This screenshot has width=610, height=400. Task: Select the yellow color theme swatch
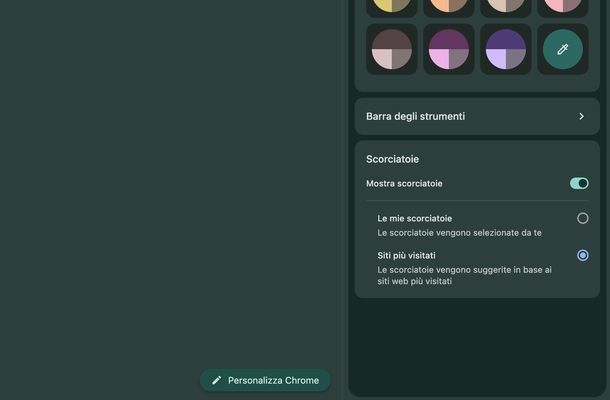pos(392,5)
